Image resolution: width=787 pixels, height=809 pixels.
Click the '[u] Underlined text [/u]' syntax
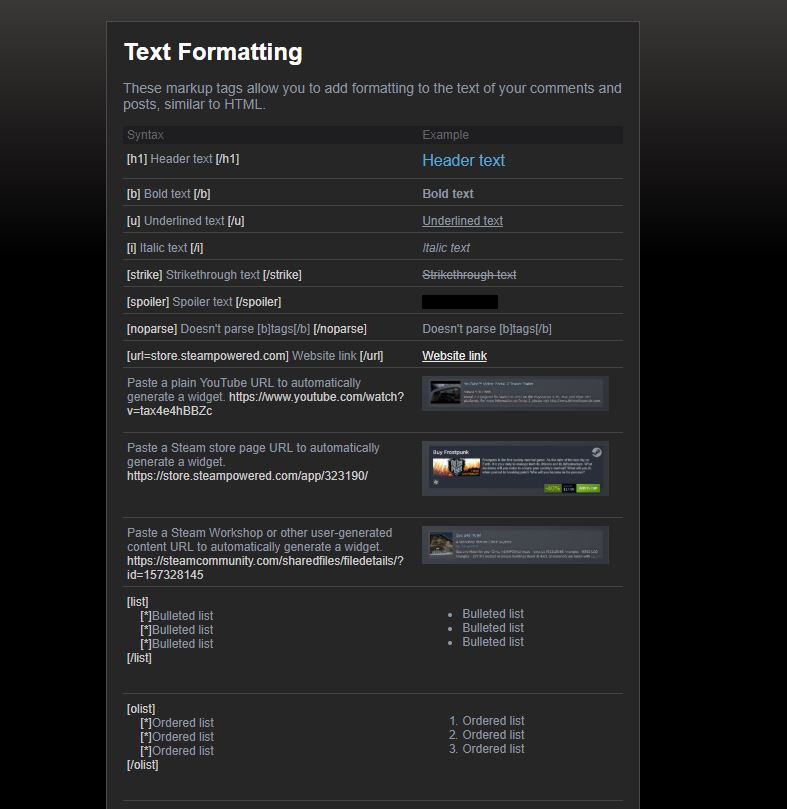[185, 221]
